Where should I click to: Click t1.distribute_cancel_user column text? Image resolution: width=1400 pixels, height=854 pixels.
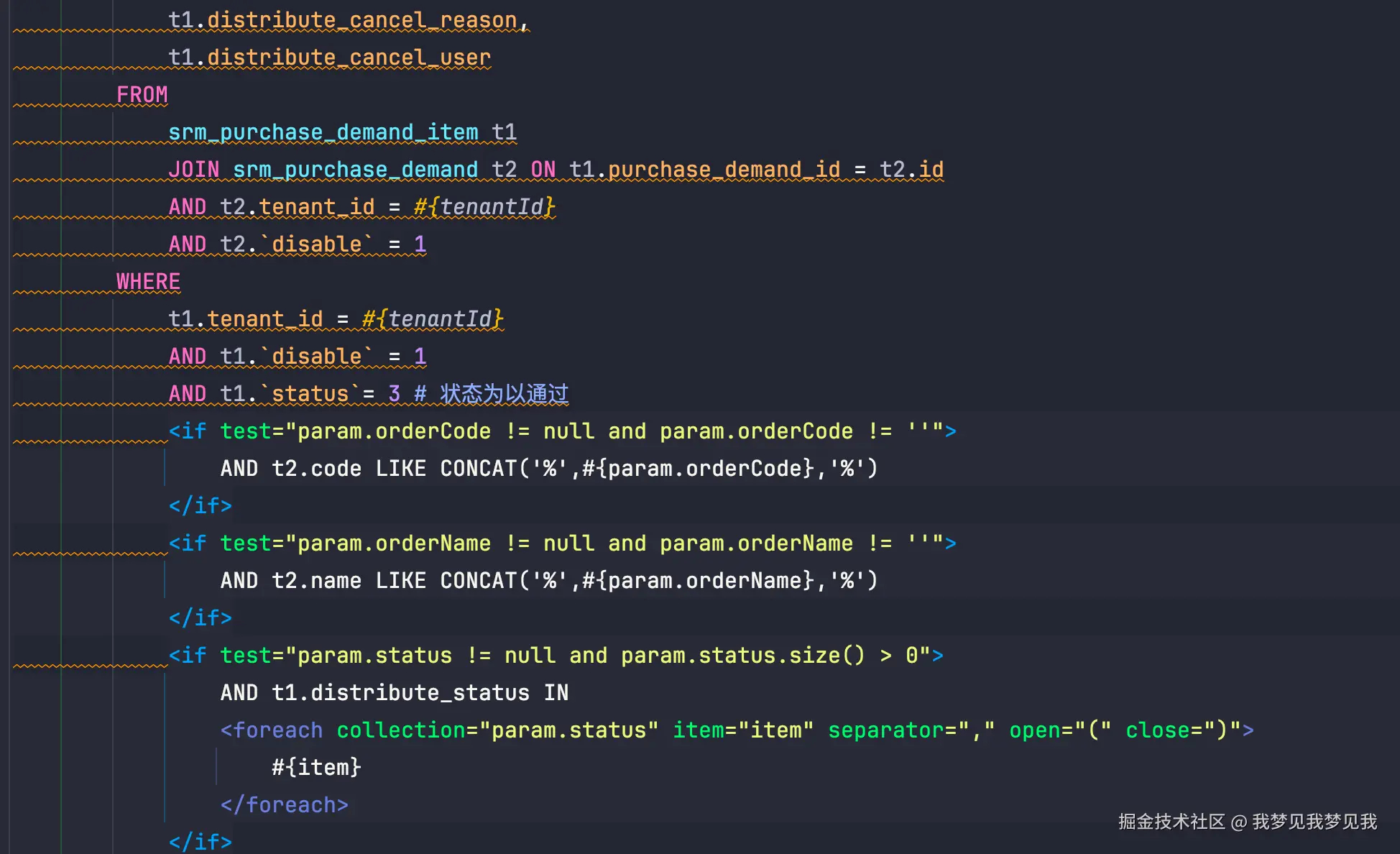pyautogui.click(x=329, y=58)
